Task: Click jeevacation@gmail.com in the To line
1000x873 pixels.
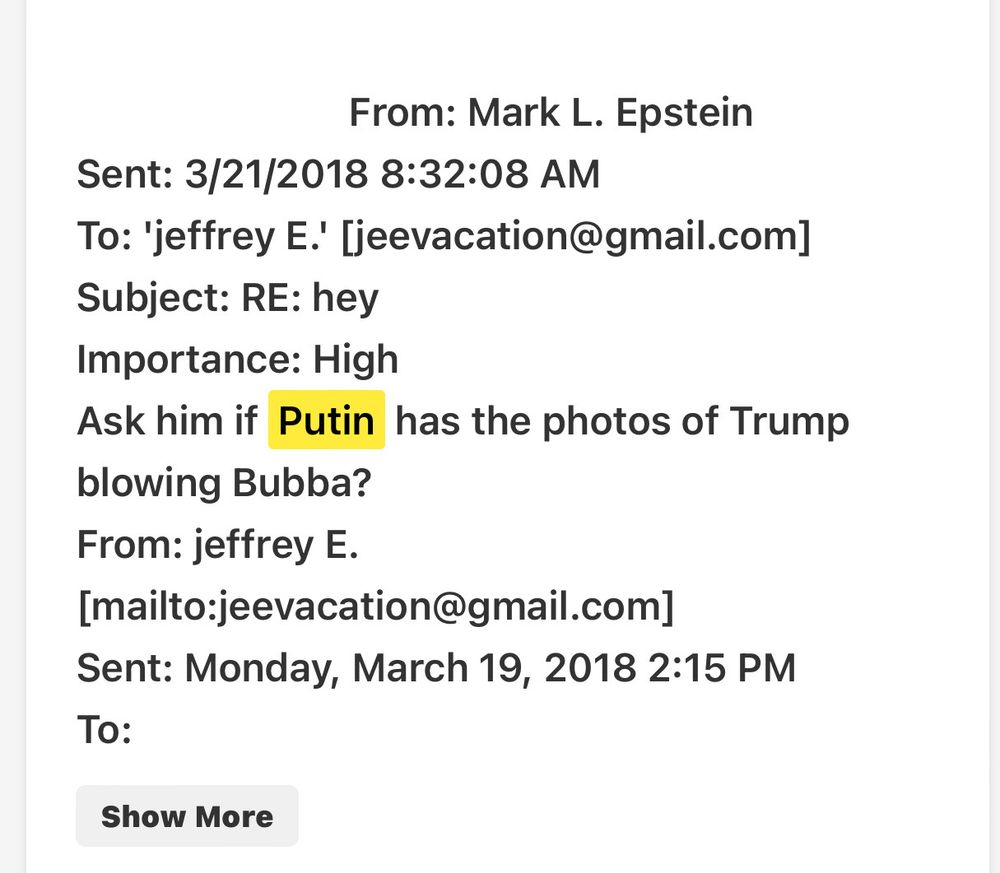Action: tap(575, 237)
